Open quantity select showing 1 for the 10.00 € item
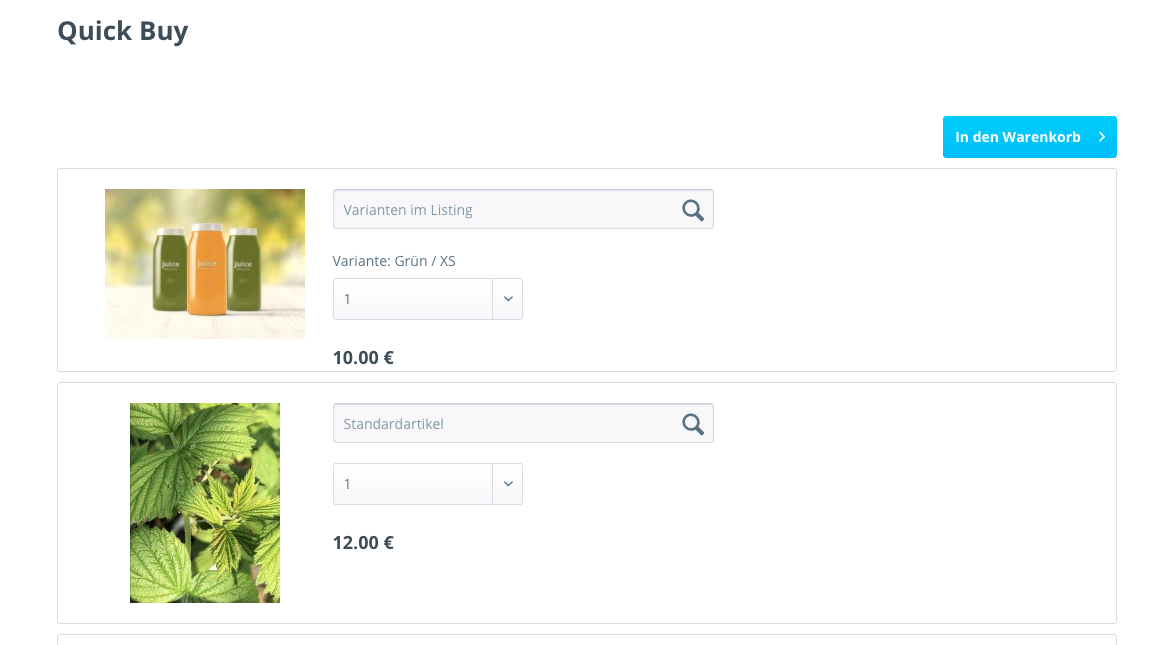 (413, 299)
